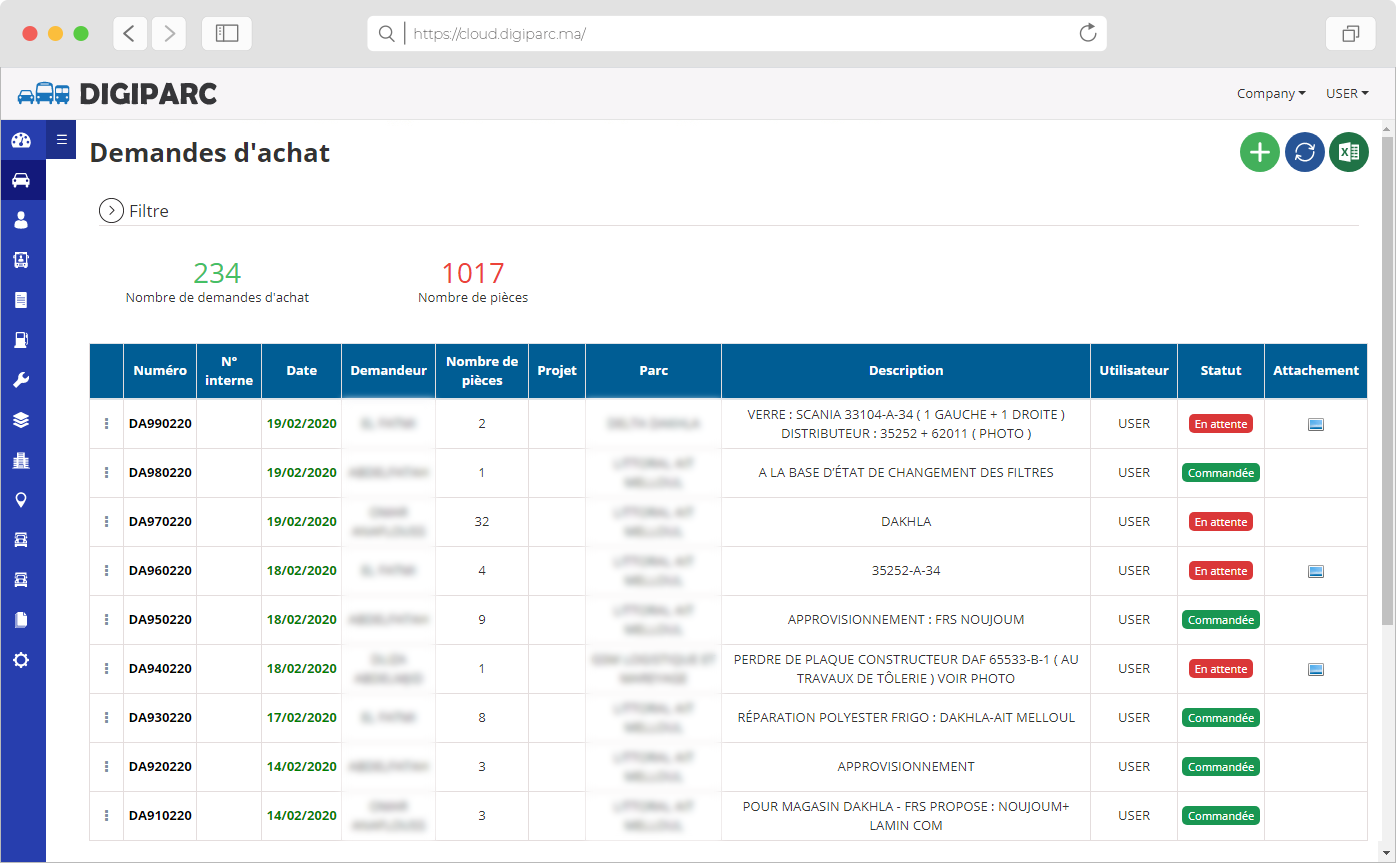
Task: Click the settings gear icon in sidebar
Action: 21,660
